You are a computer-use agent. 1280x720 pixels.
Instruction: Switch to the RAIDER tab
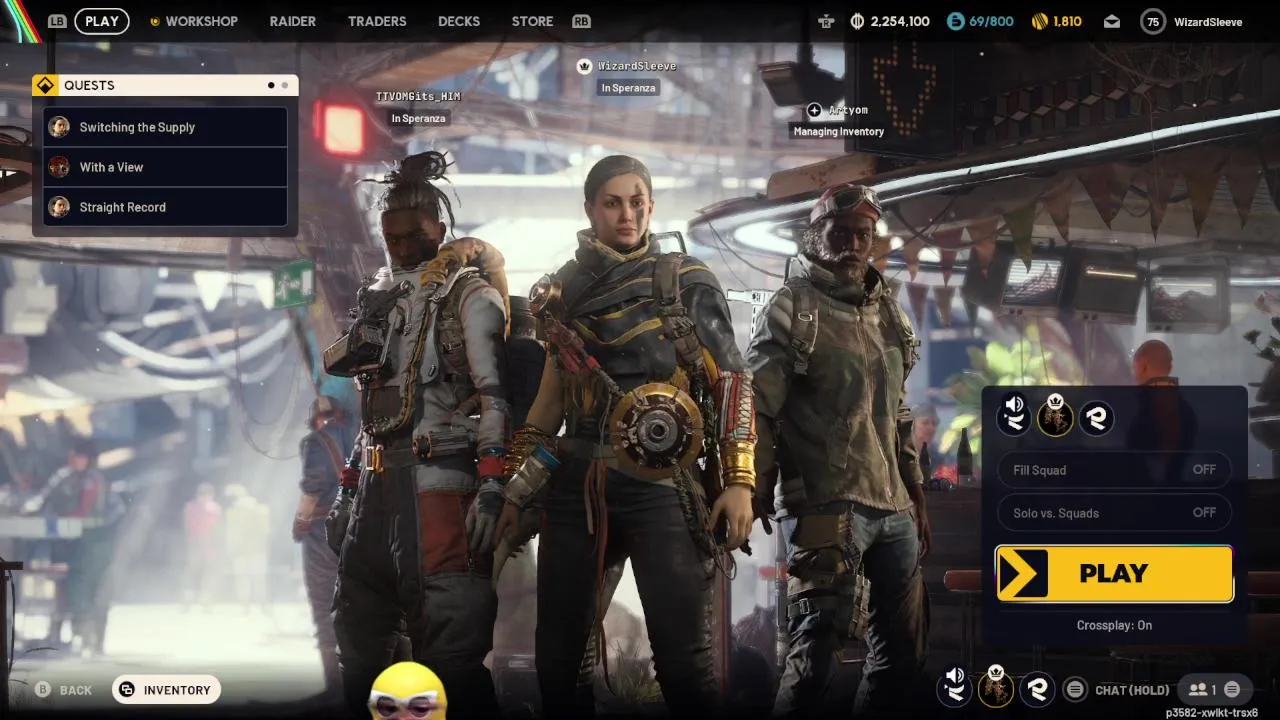tap(293, 21)
